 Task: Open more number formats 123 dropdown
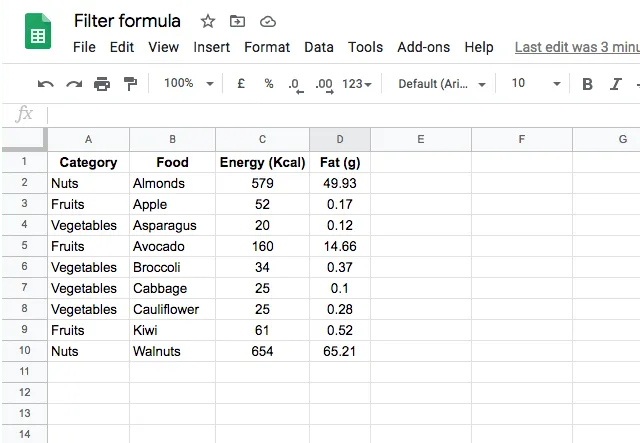coord(357,84)
